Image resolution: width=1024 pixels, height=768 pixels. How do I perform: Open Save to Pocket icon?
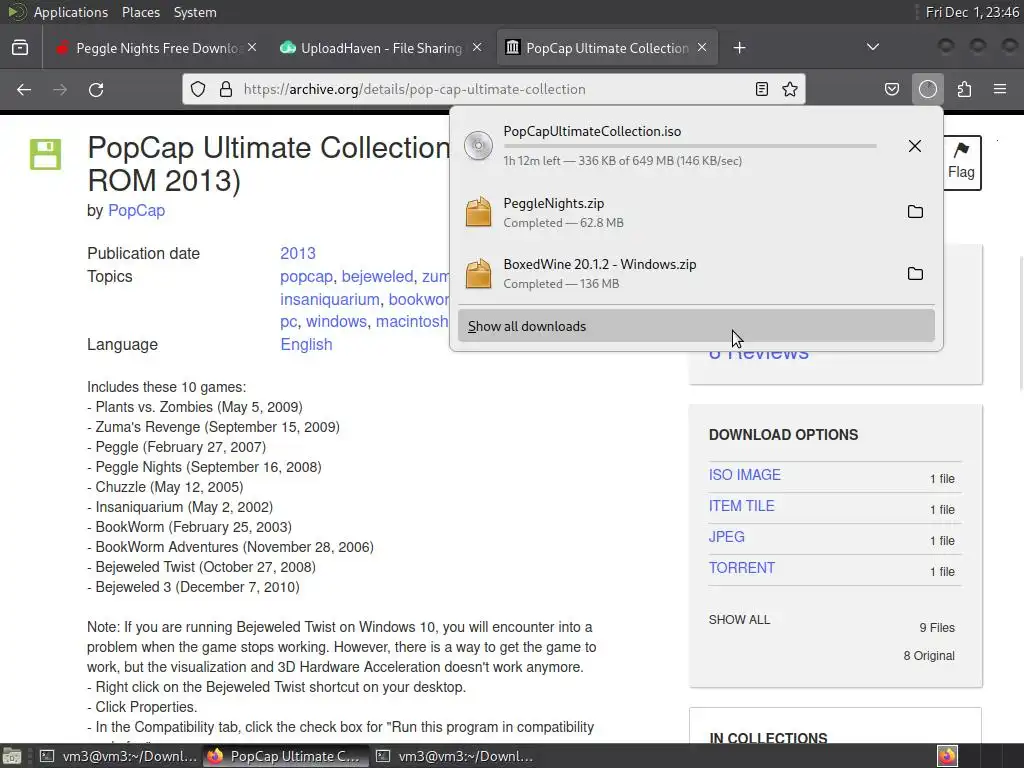pos(892,89)
